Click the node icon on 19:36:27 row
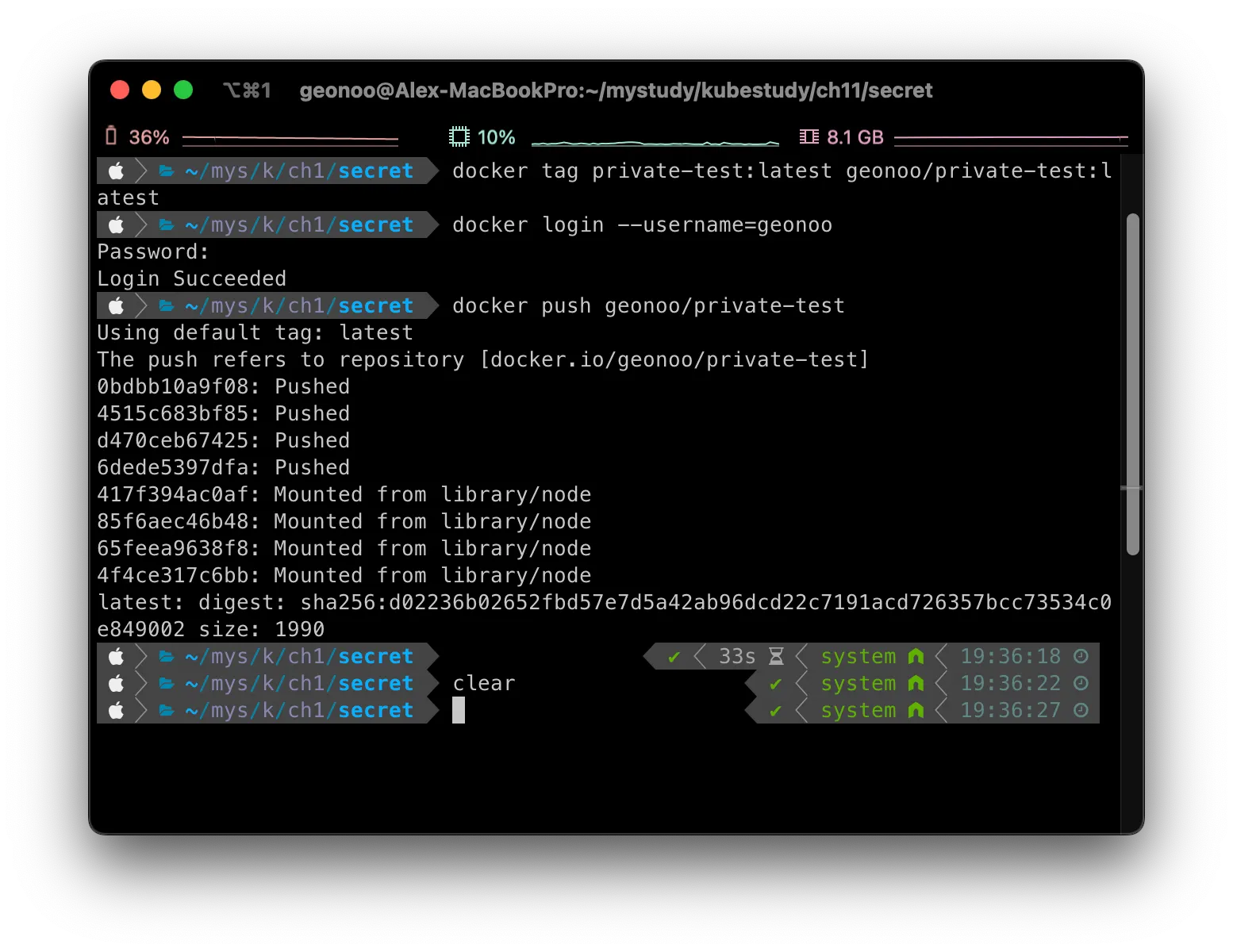Viewport: 1233px width, 952px height. pyautogui.click(x=916, y=710)
